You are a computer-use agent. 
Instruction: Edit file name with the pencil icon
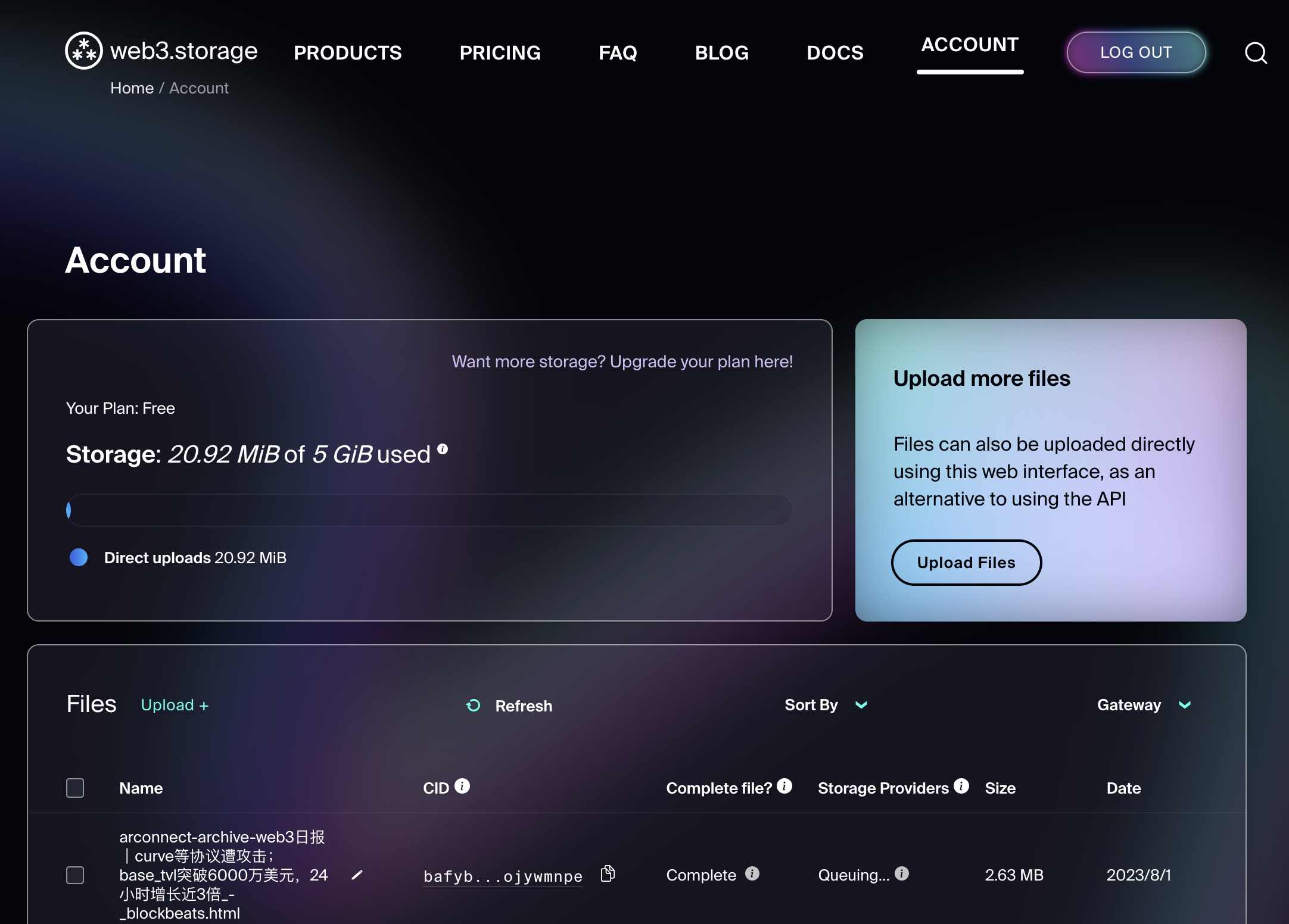pyautogui.click(x=357, y=875)
